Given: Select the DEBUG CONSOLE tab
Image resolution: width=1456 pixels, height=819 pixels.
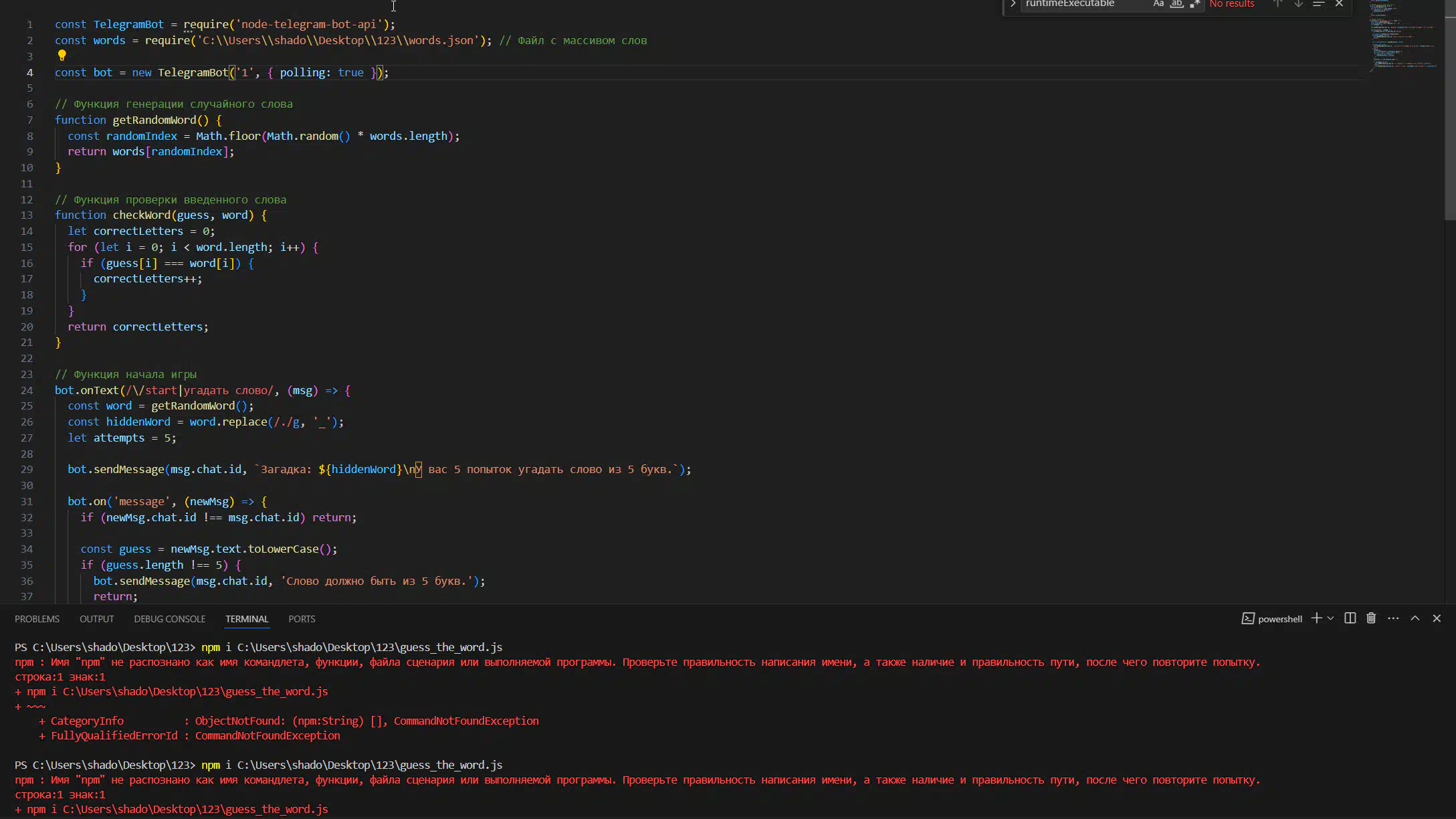Looking at the screenshot, I should [x=169, y=619].
